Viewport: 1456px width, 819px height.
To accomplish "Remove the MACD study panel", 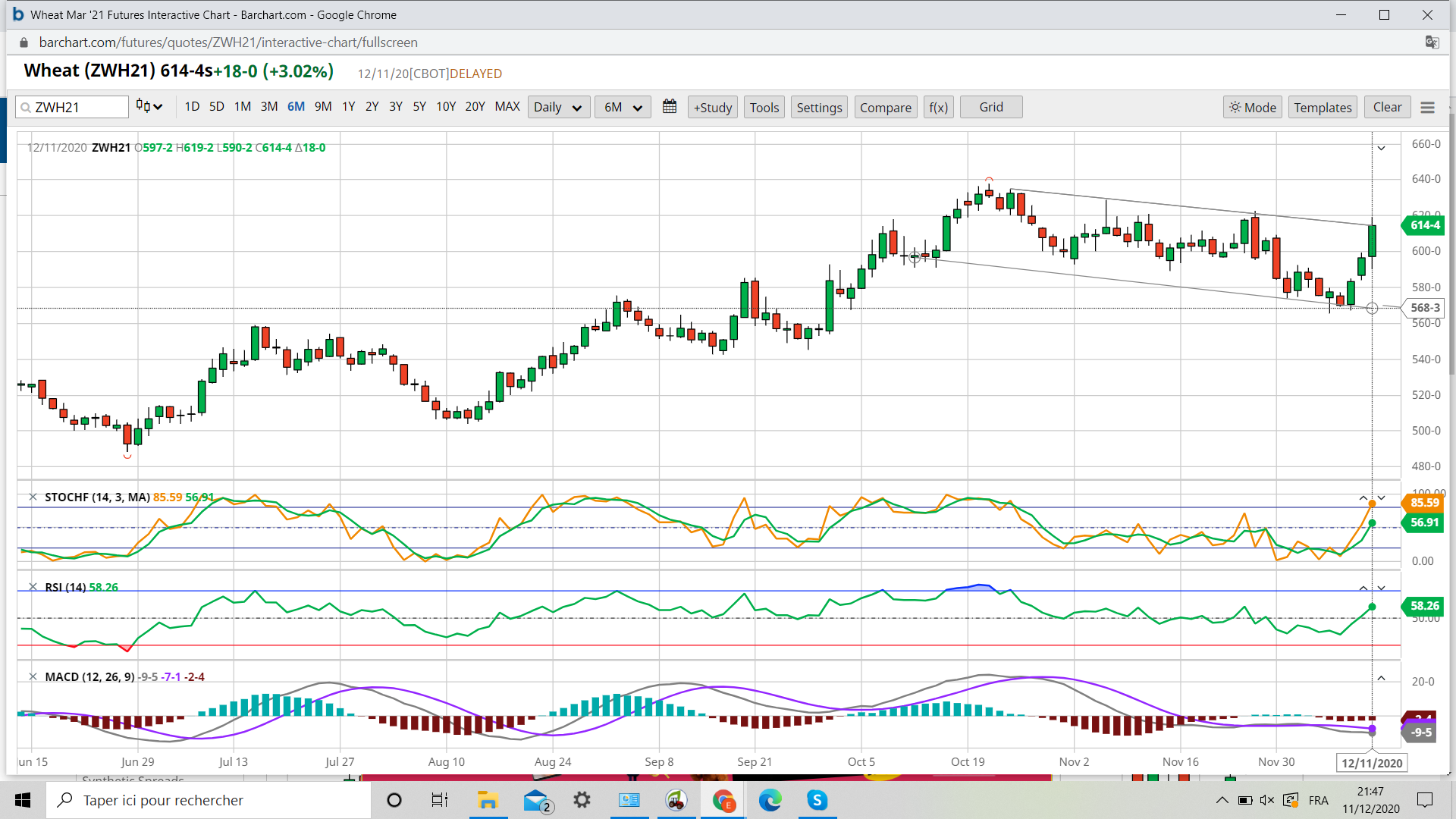I will (x=33, y=676).
